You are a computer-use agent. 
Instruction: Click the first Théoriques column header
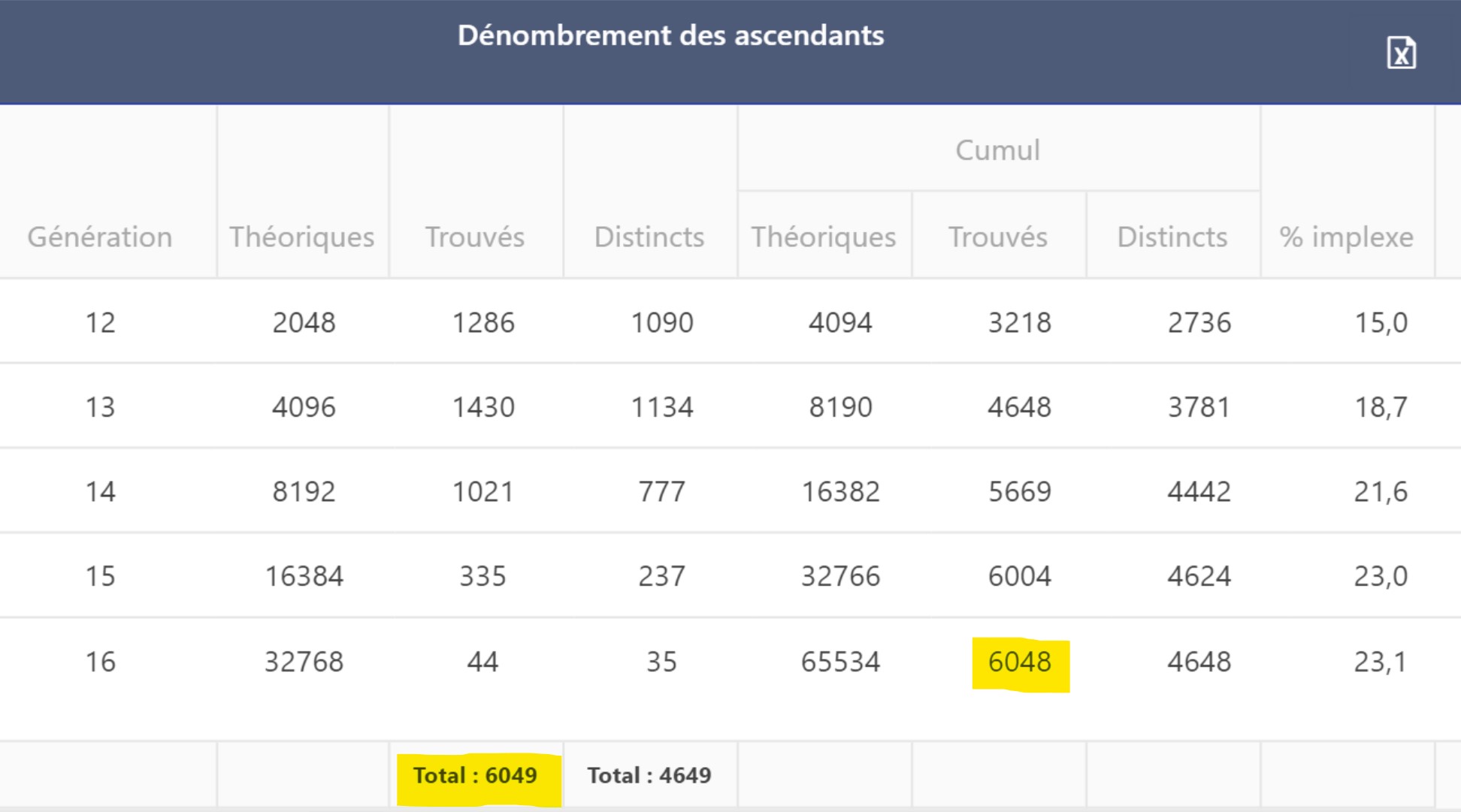tap(302, 237)
